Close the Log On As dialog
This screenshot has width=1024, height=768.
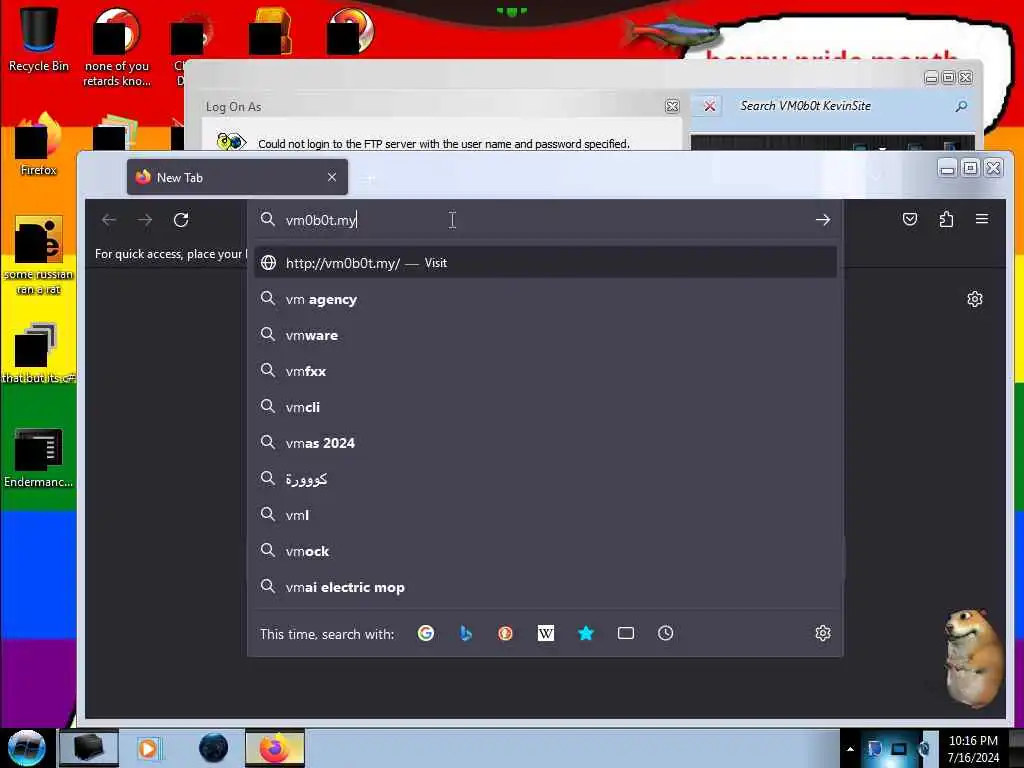(672, 106)
